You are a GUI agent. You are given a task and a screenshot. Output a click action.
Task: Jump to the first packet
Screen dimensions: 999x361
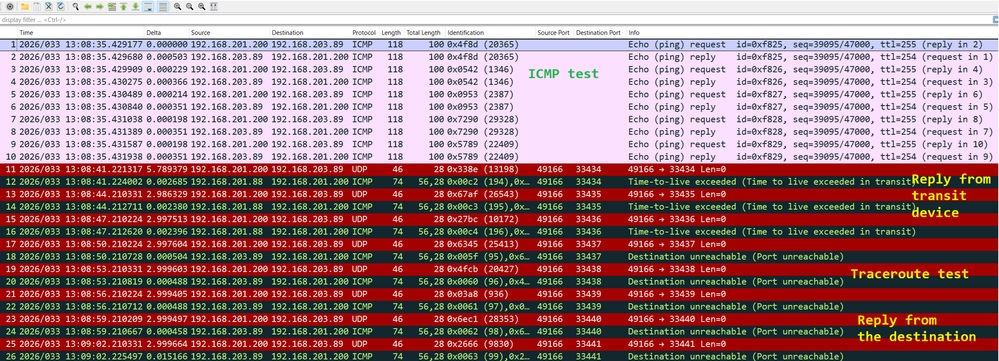[124, 6]
